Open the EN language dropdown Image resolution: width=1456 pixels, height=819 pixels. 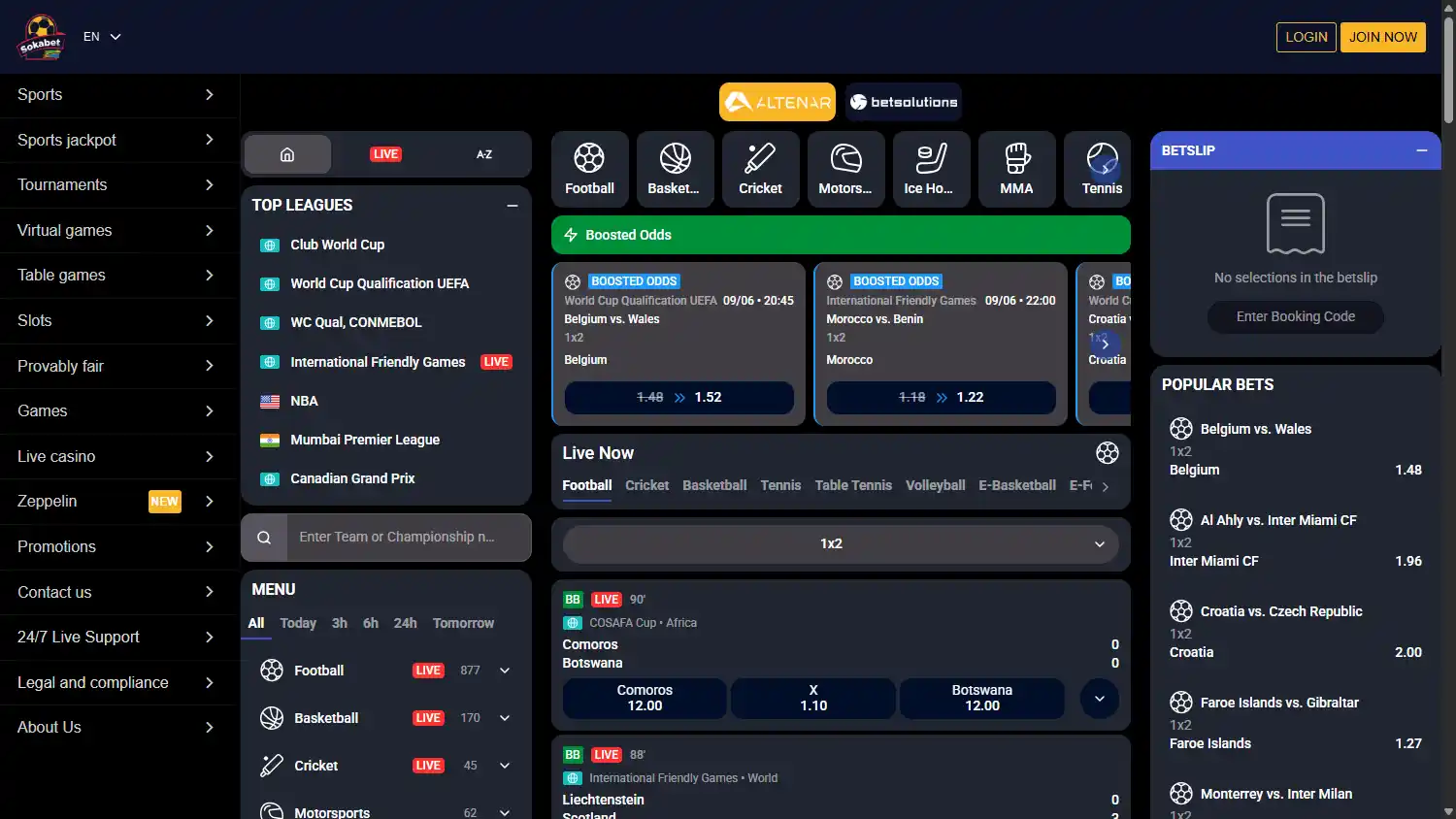tap(102, 37)
